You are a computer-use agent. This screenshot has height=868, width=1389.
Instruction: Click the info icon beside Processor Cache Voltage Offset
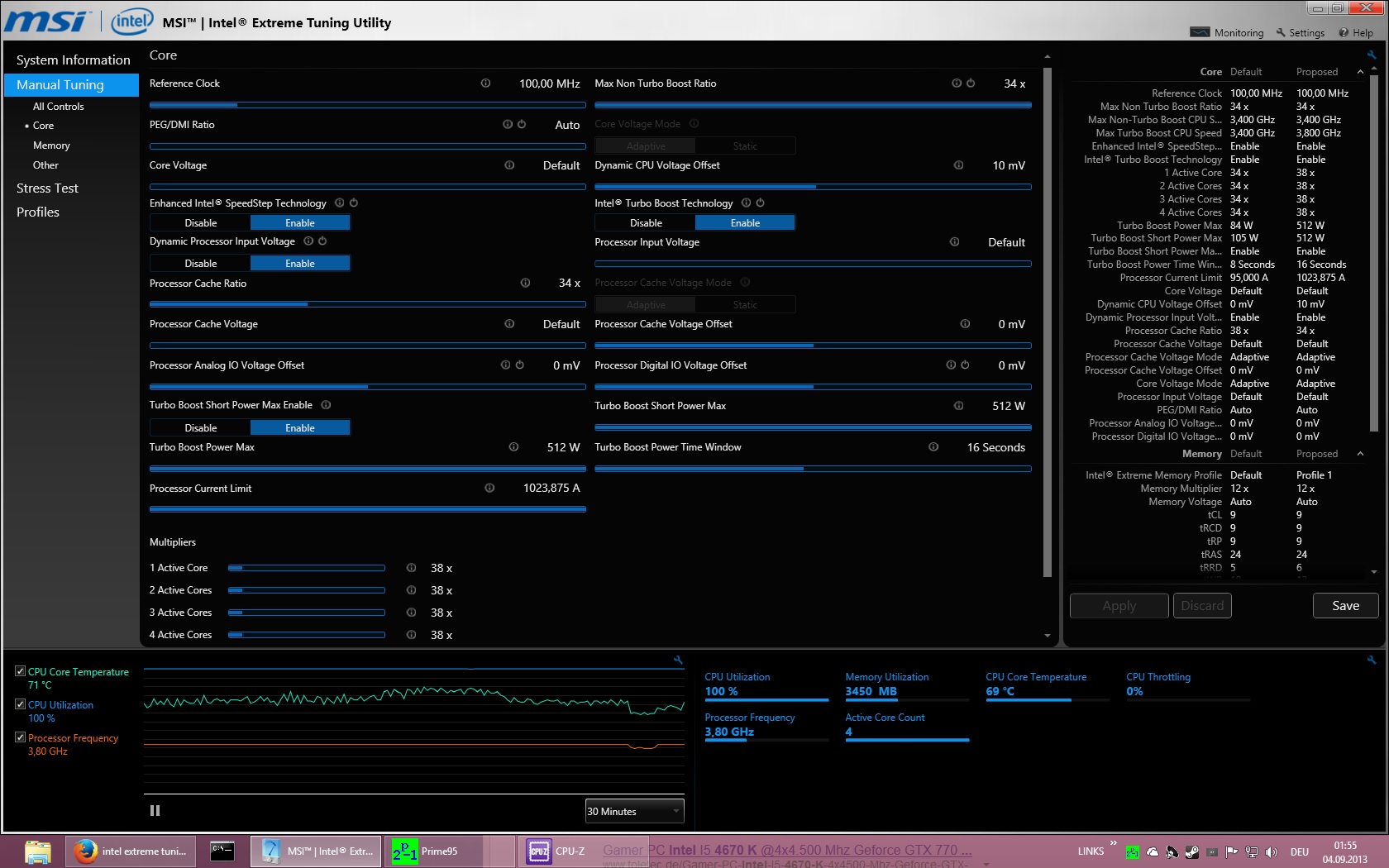point(965,323)
